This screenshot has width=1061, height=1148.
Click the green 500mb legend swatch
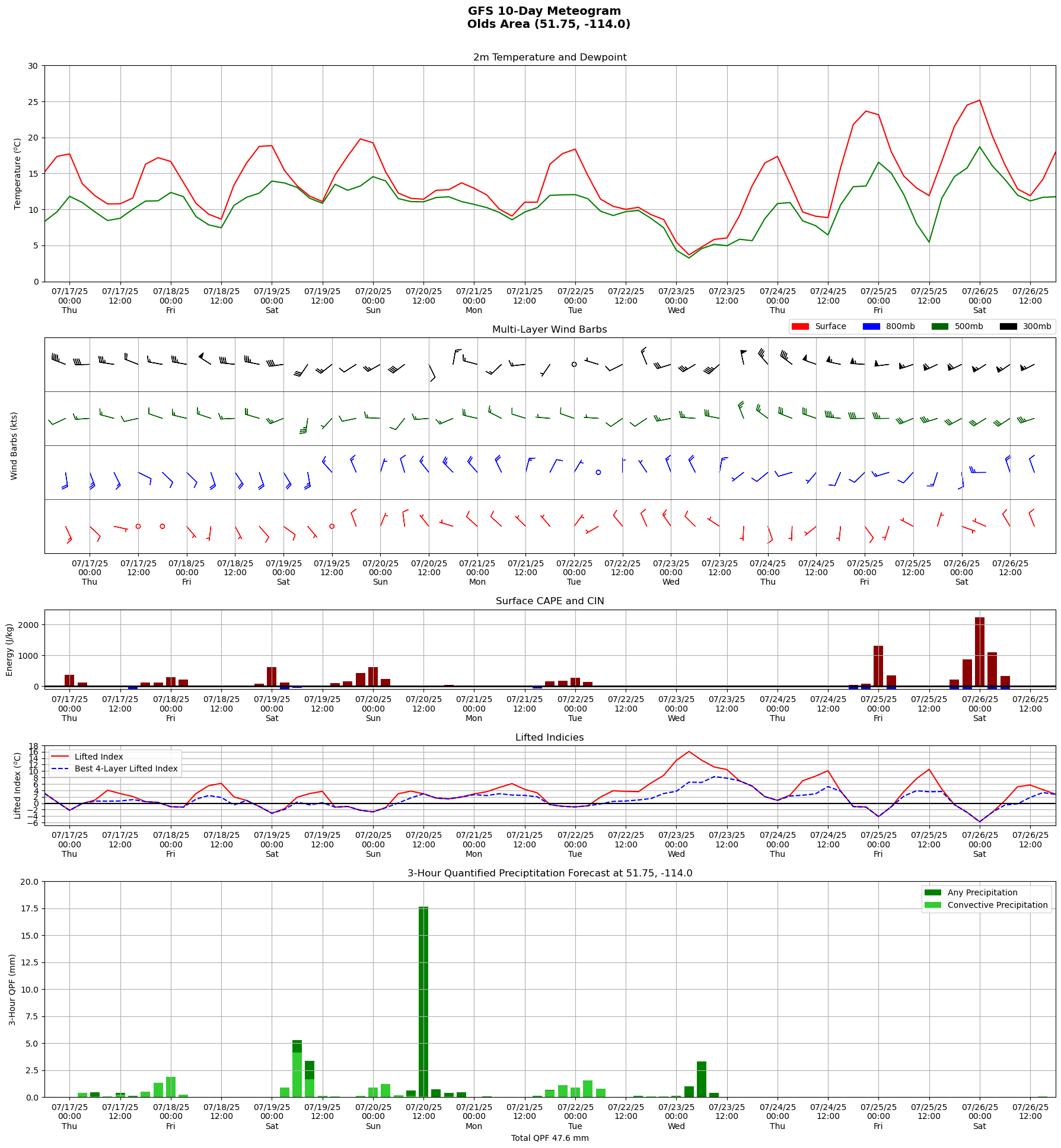point(940,327)
